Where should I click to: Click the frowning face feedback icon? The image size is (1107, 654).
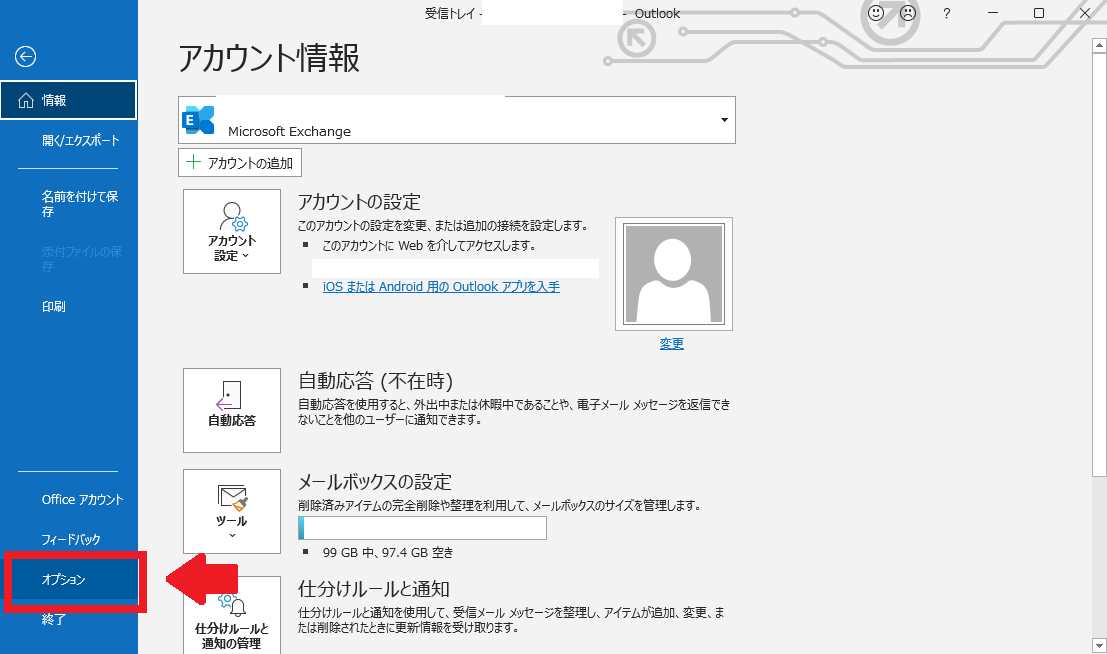pyautogui.click(x=907, y=14)
